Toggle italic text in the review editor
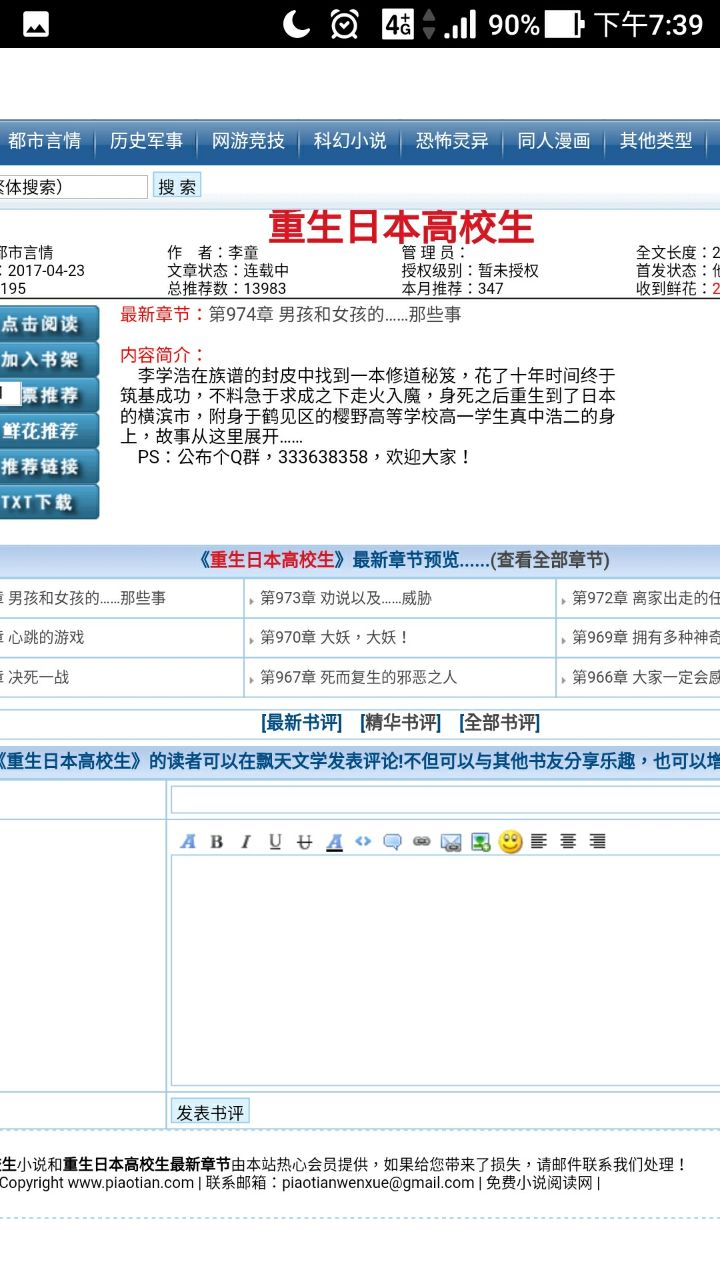Screen dimensions: 720x1280 click(x=245, y=842)
